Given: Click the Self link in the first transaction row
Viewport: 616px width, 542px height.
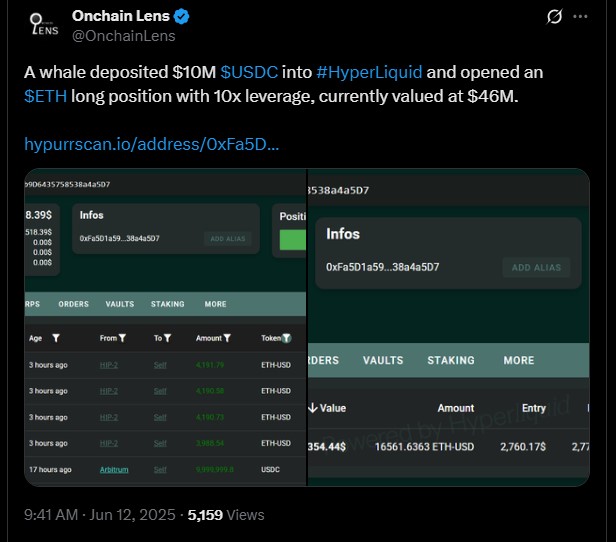Looking at the screenshot, I should [x=160, y=365].
